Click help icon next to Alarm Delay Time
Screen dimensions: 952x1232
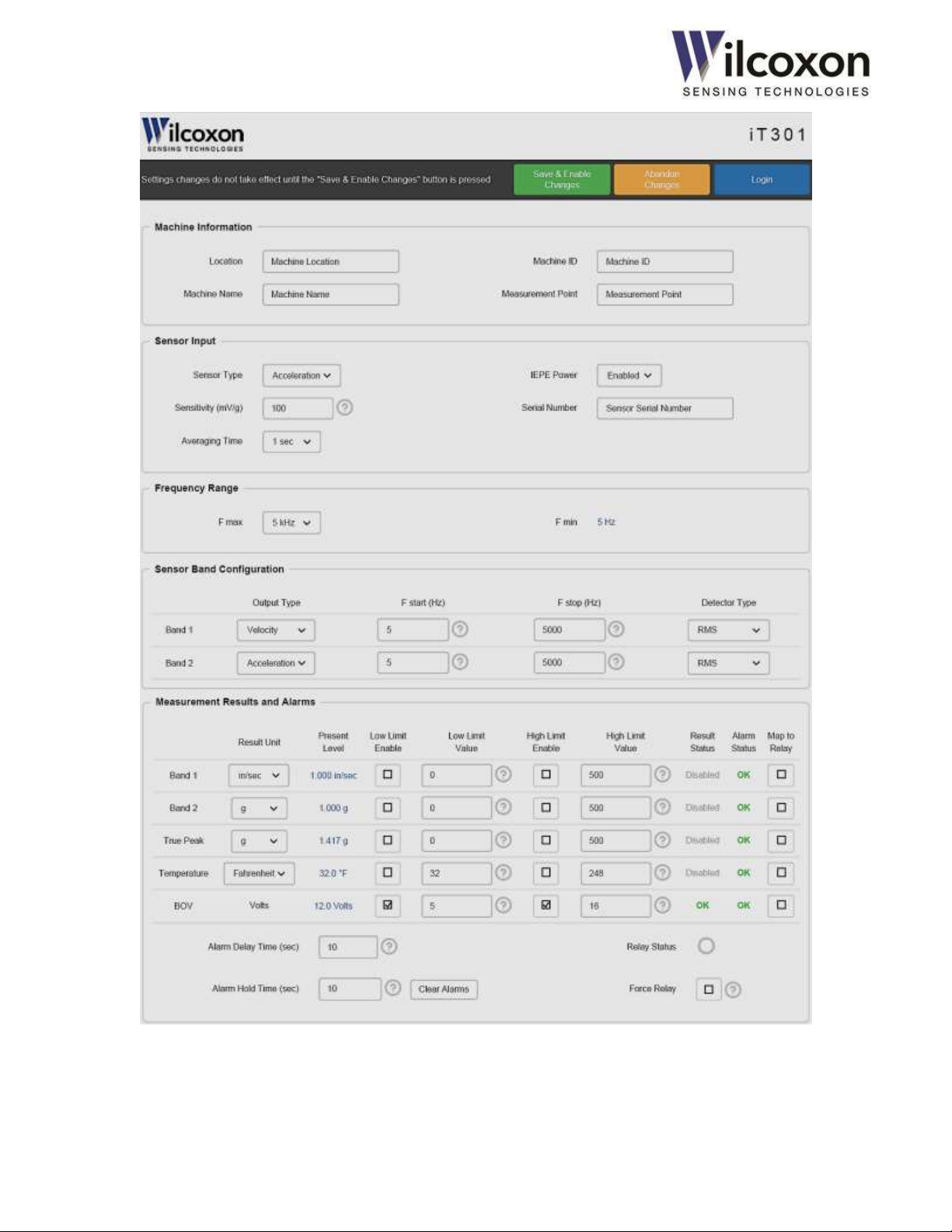click(389, 946)
